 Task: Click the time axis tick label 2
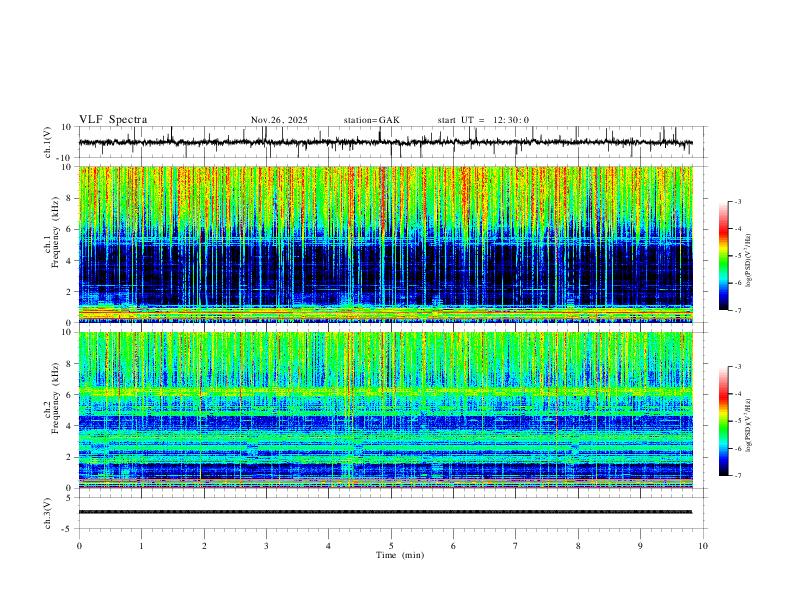coord(204,546)
